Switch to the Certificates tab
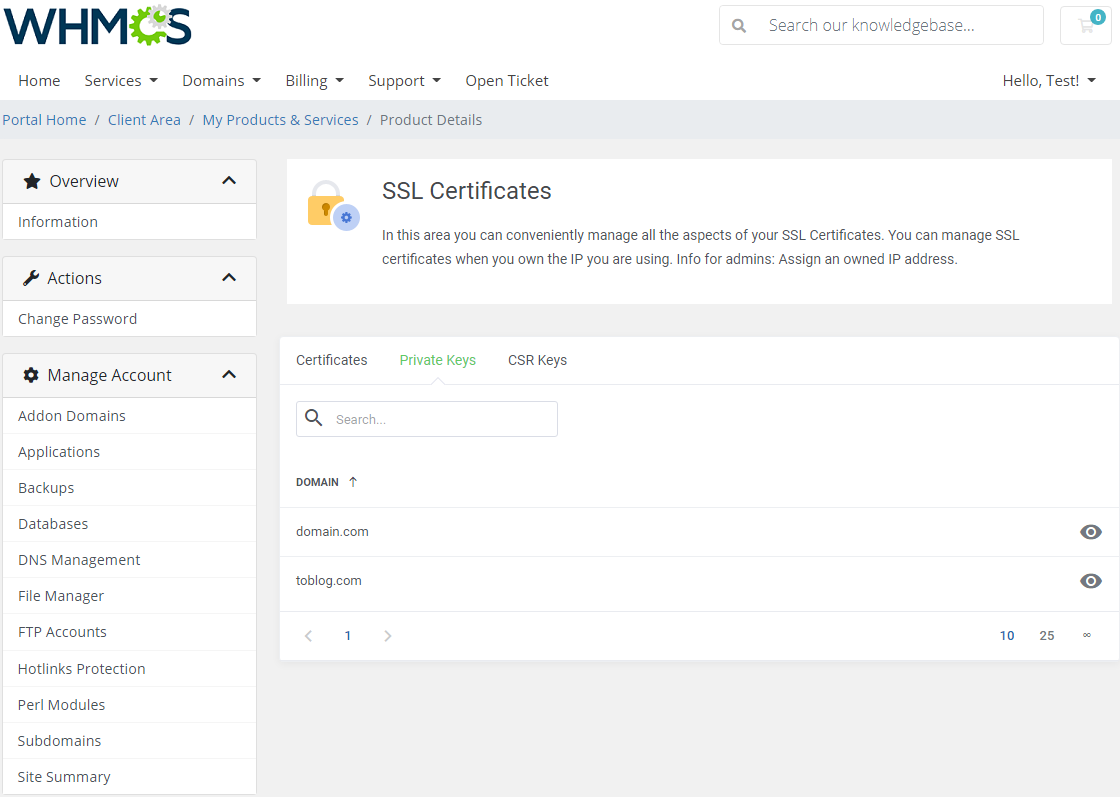The image size is (1120, 797). tap(331, 360)
